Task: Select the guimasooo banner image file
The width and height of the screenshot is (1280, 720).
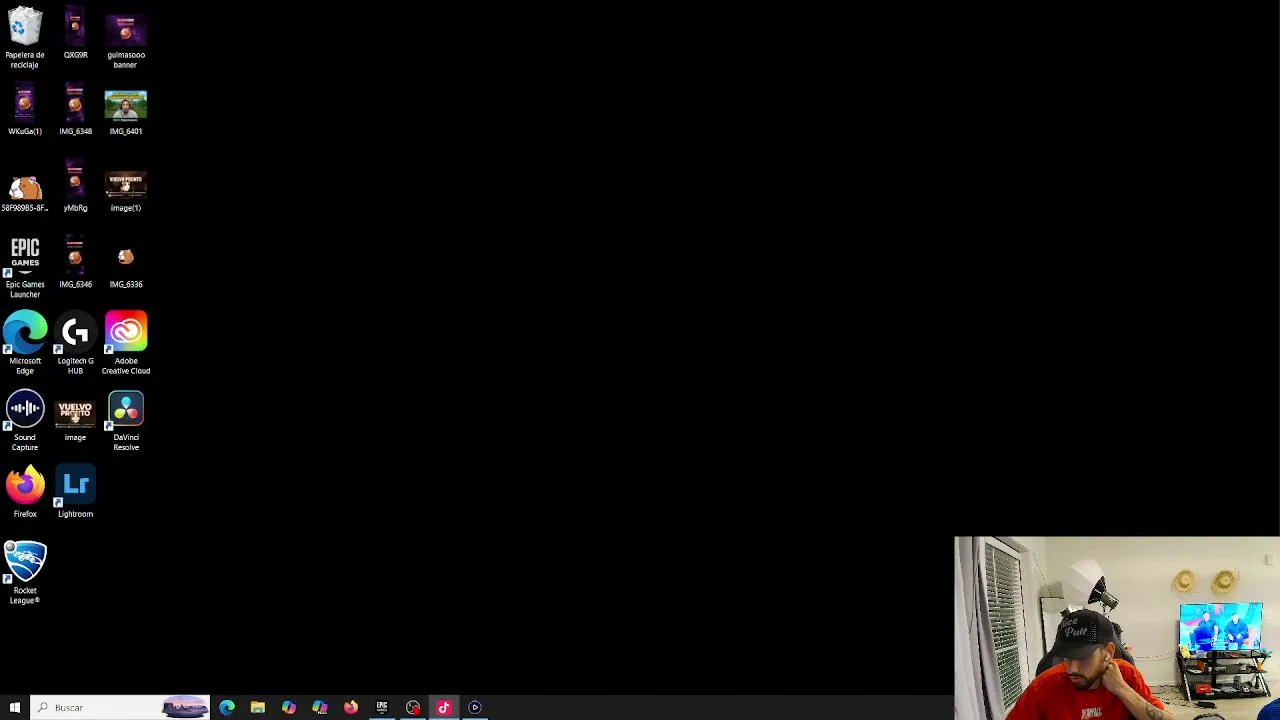Action: coord(126,39)
